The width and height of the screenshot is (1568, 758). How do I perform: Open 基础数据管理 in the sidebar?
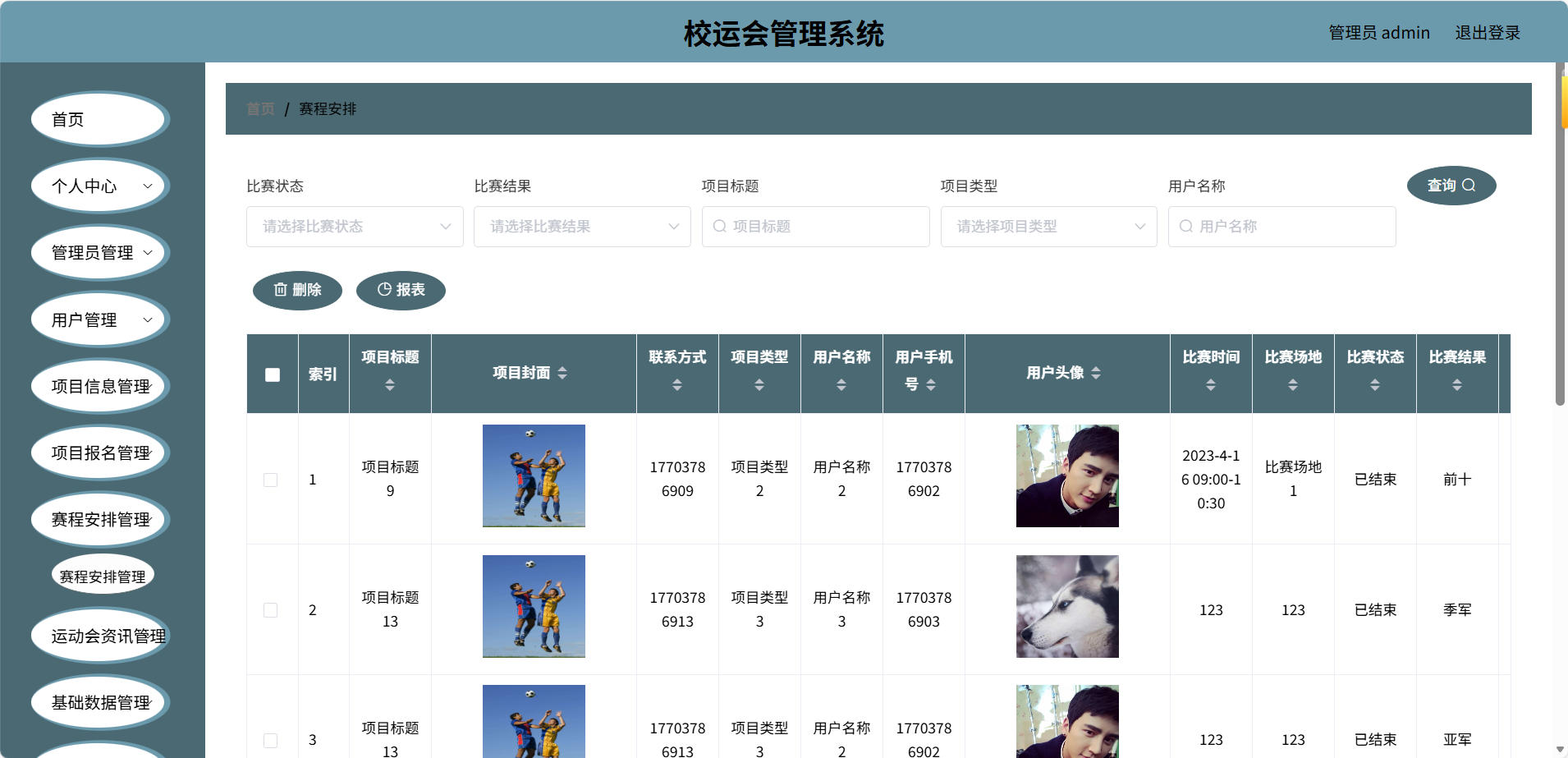(x=100, y=702)
